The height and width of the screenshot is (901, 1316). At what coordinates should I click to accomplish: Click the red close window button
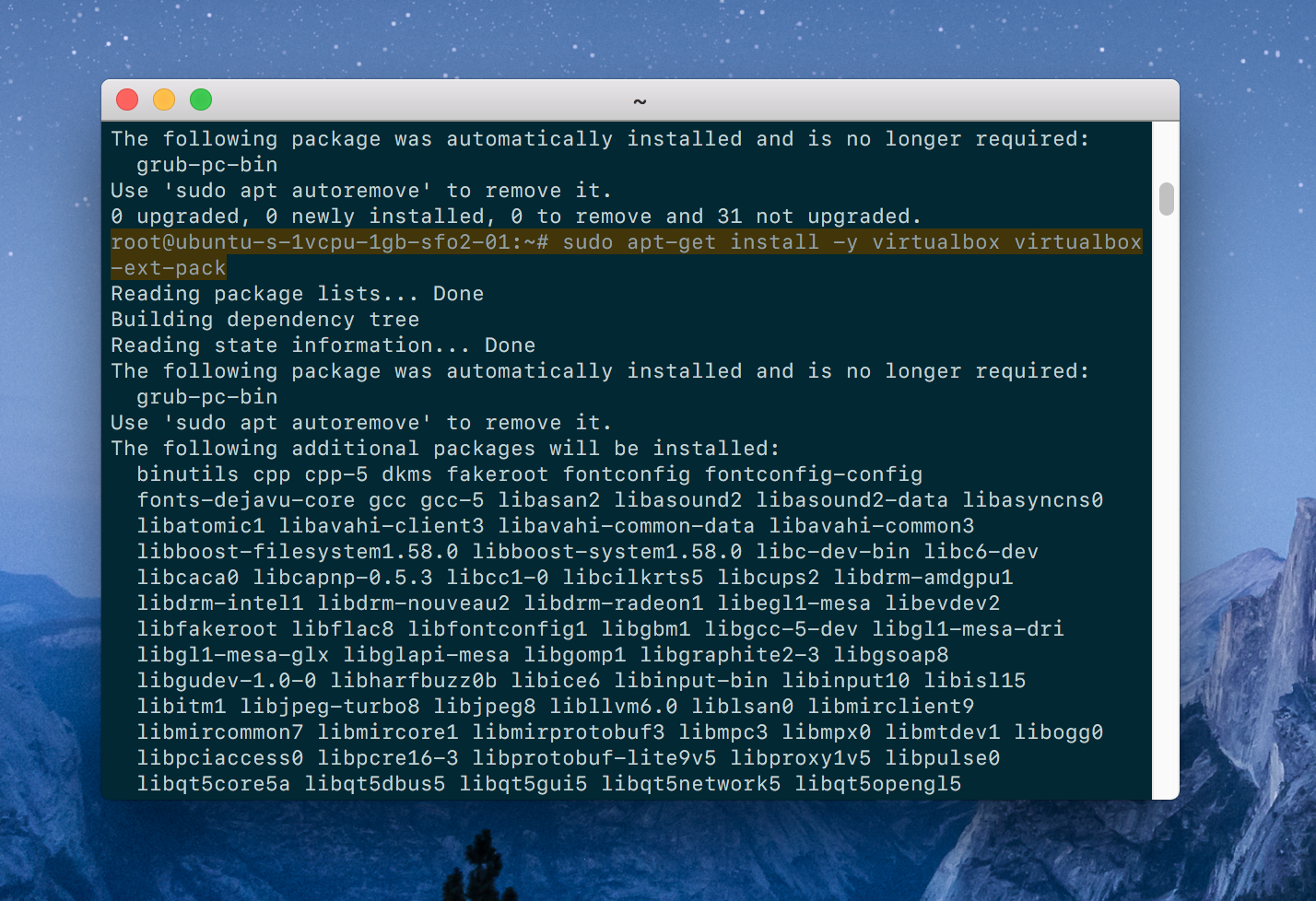pos(127,99)
